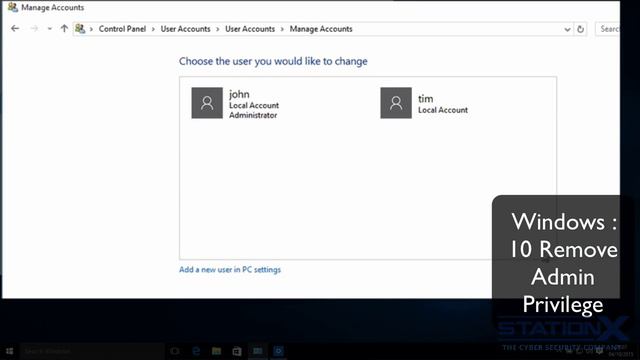Click the Up to parent folder arrow
This screenshot has width=640, height=360.
pyautogui.click(x=64, y=29)
